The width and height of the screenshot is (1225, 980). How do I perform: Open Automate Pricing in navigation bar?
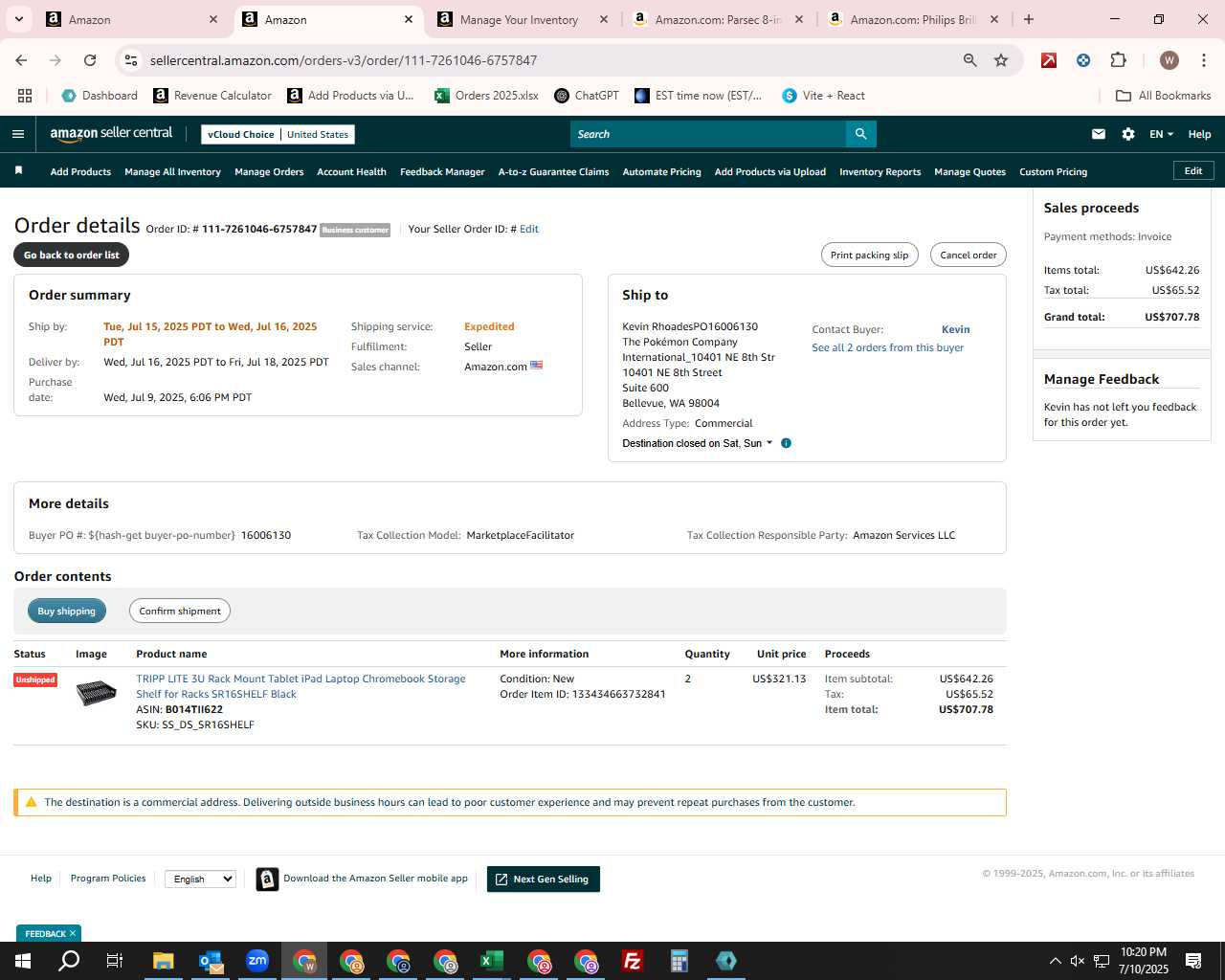661,172
